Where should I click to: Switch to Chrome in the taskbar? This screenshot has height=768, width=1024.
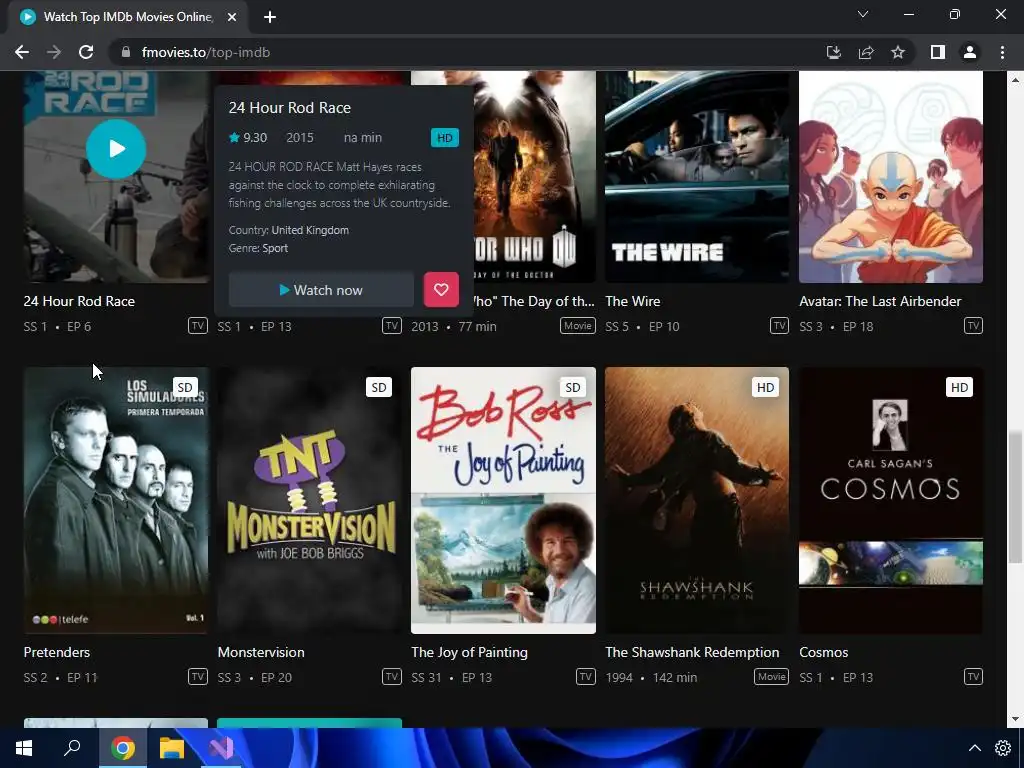122,748
